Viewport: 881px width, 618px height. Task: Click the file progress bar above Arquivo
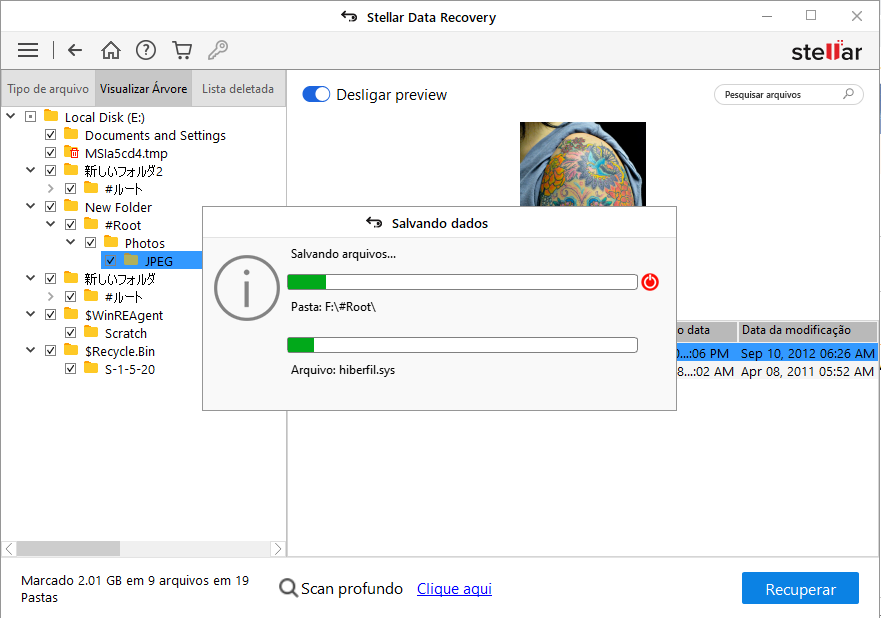tap(462, 345)
